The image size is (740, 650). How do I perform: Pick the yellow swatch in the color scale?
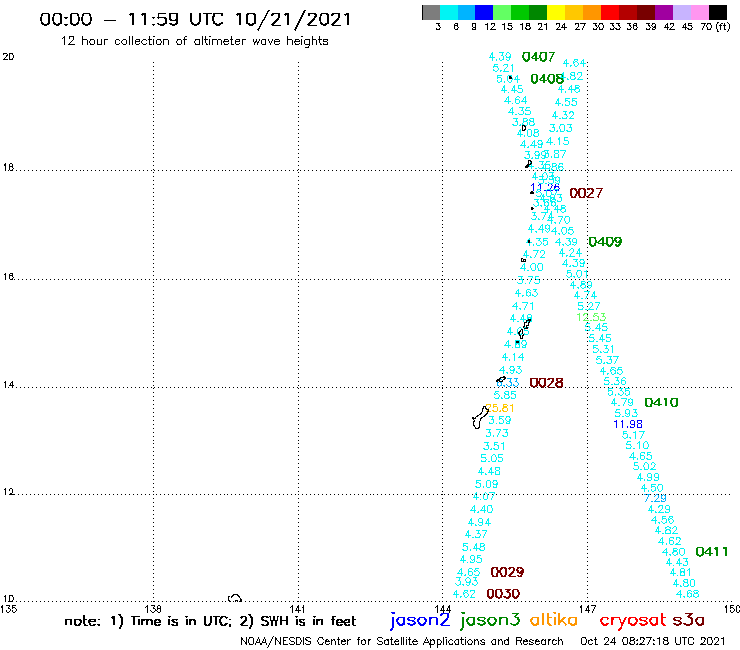pyautogui.click(x=556, y=12)
